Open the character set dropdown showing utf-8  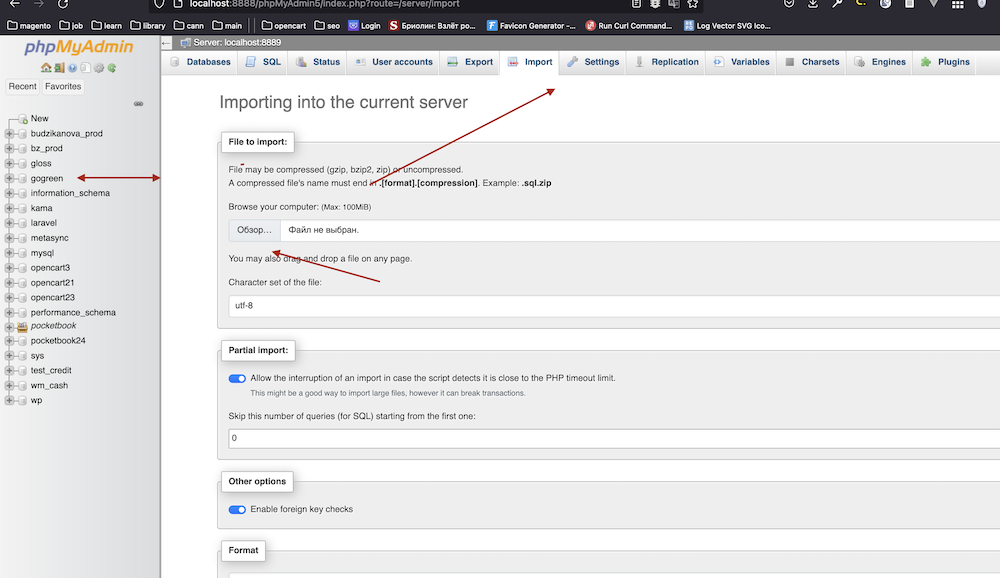tap(610, 305)
